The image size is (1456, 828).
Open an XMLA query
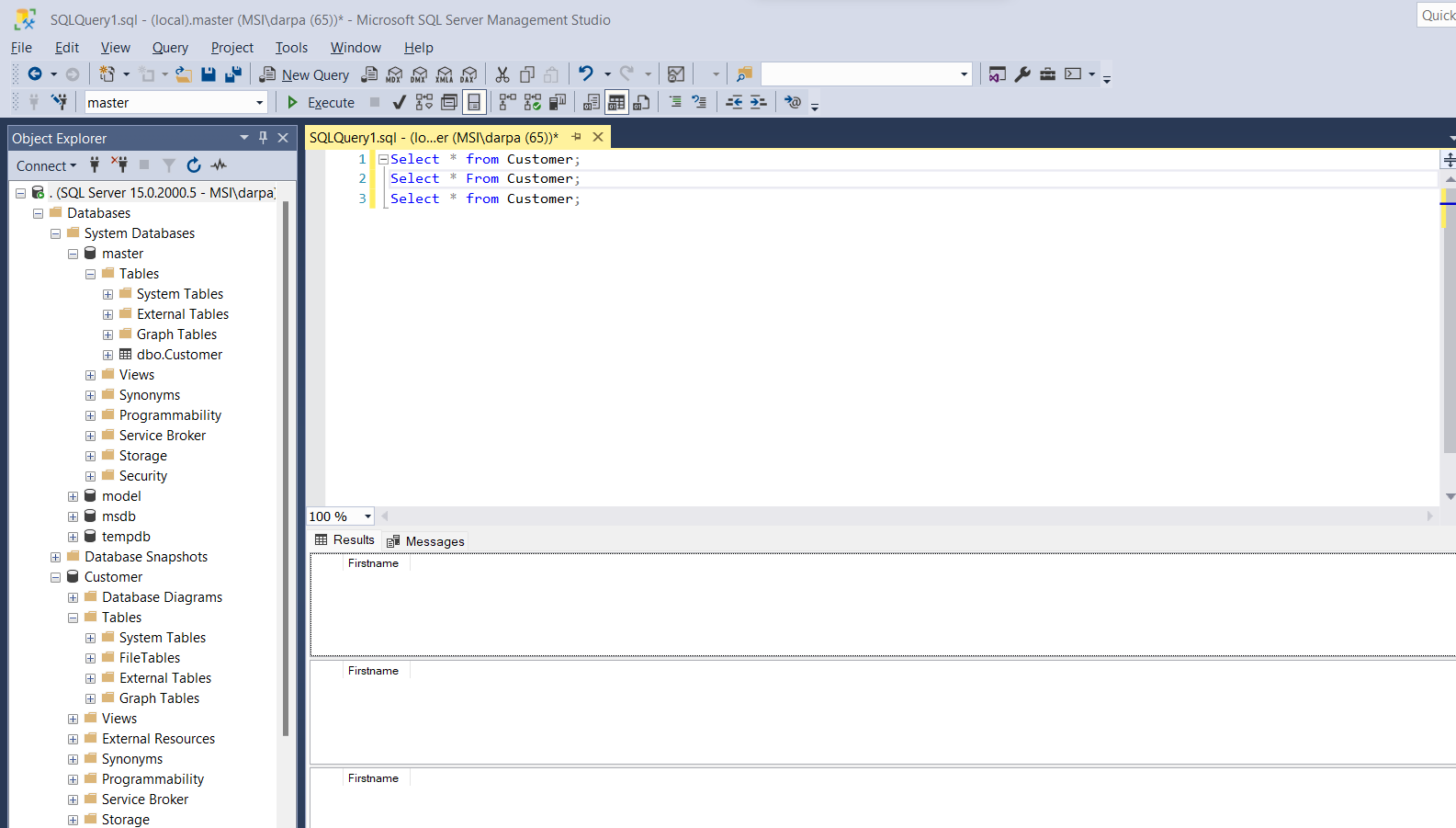tap(445, 74)
